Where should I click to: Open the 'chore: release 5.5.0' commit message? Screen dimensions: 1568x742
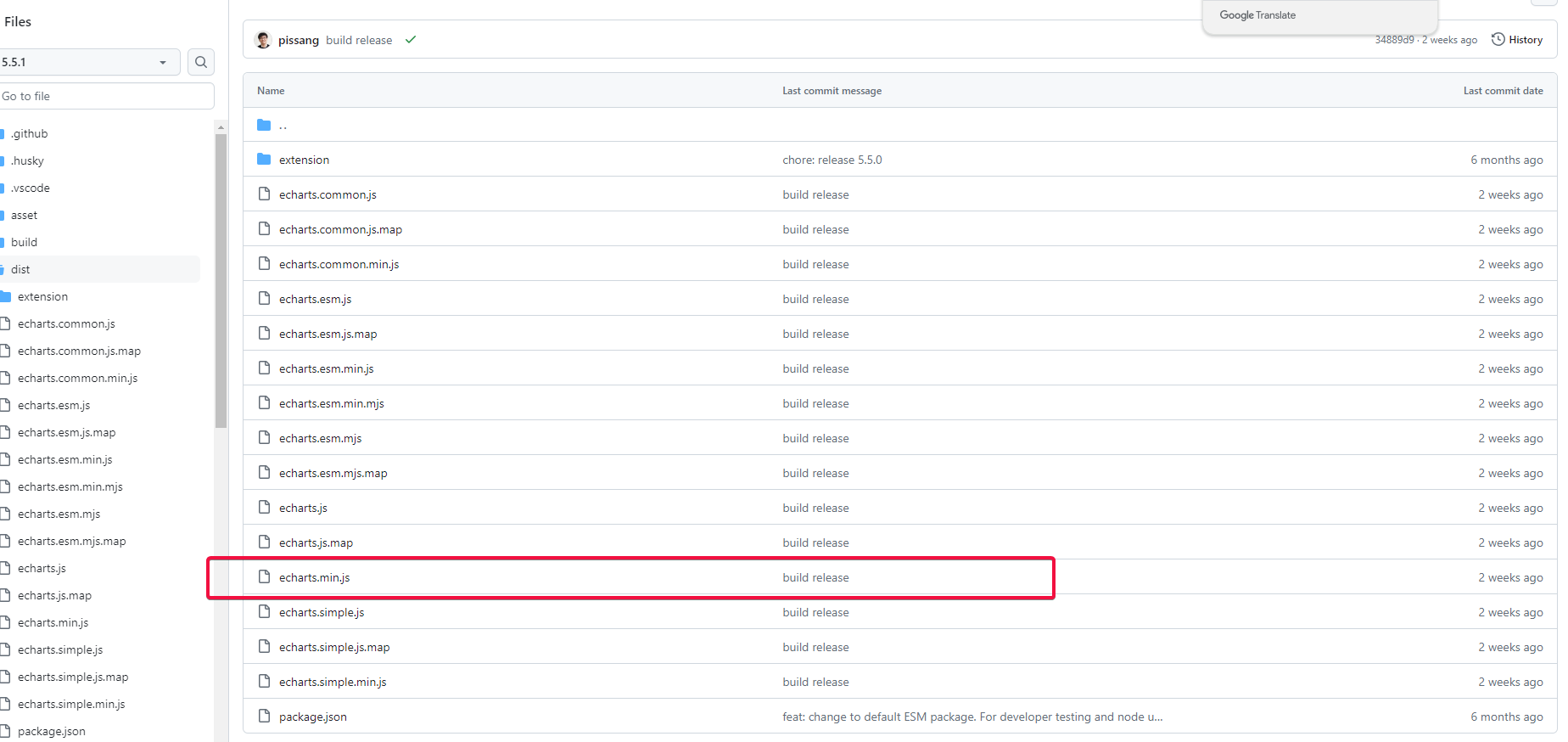tap(832, 160)
